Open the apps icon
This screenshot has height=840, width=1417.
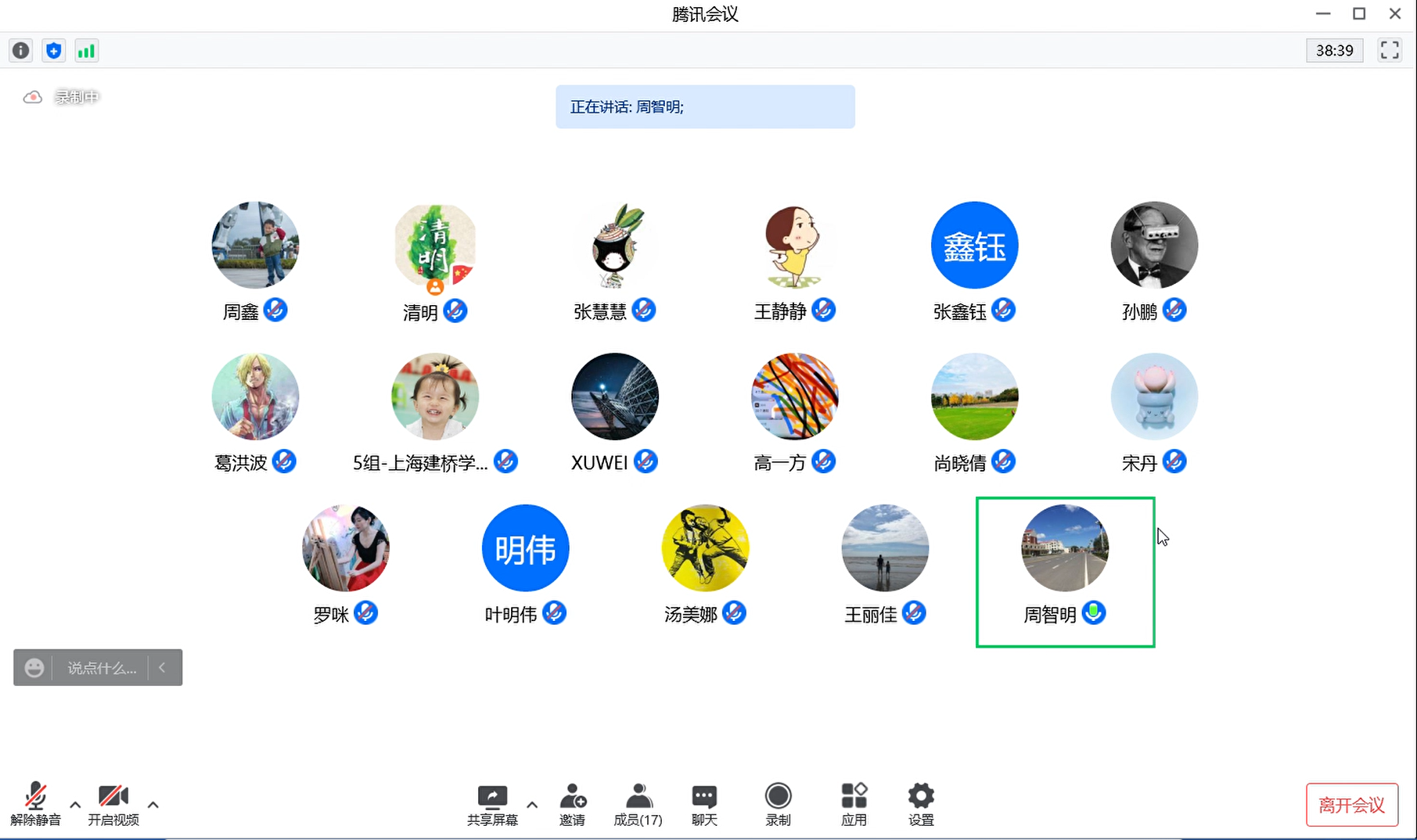click(x=854, y=804)
